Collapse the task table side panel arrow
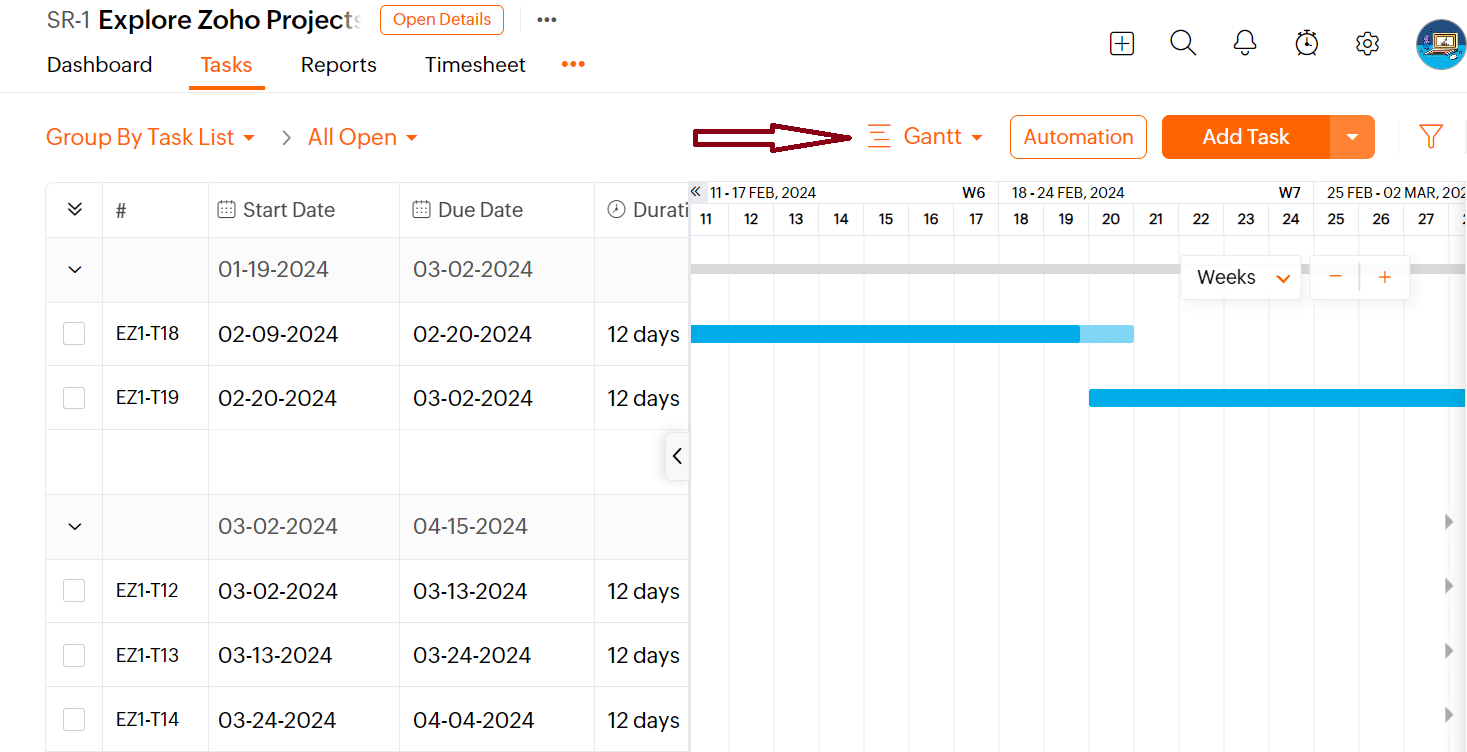1467x752 pixels. (677, 456)
